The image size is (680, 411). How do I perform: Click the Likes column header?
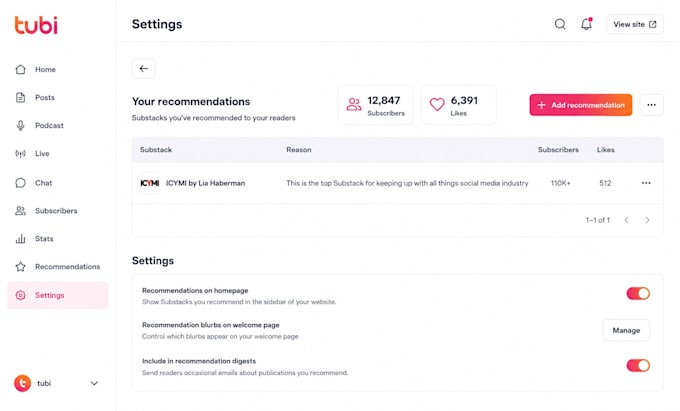[x=605, y=150]
